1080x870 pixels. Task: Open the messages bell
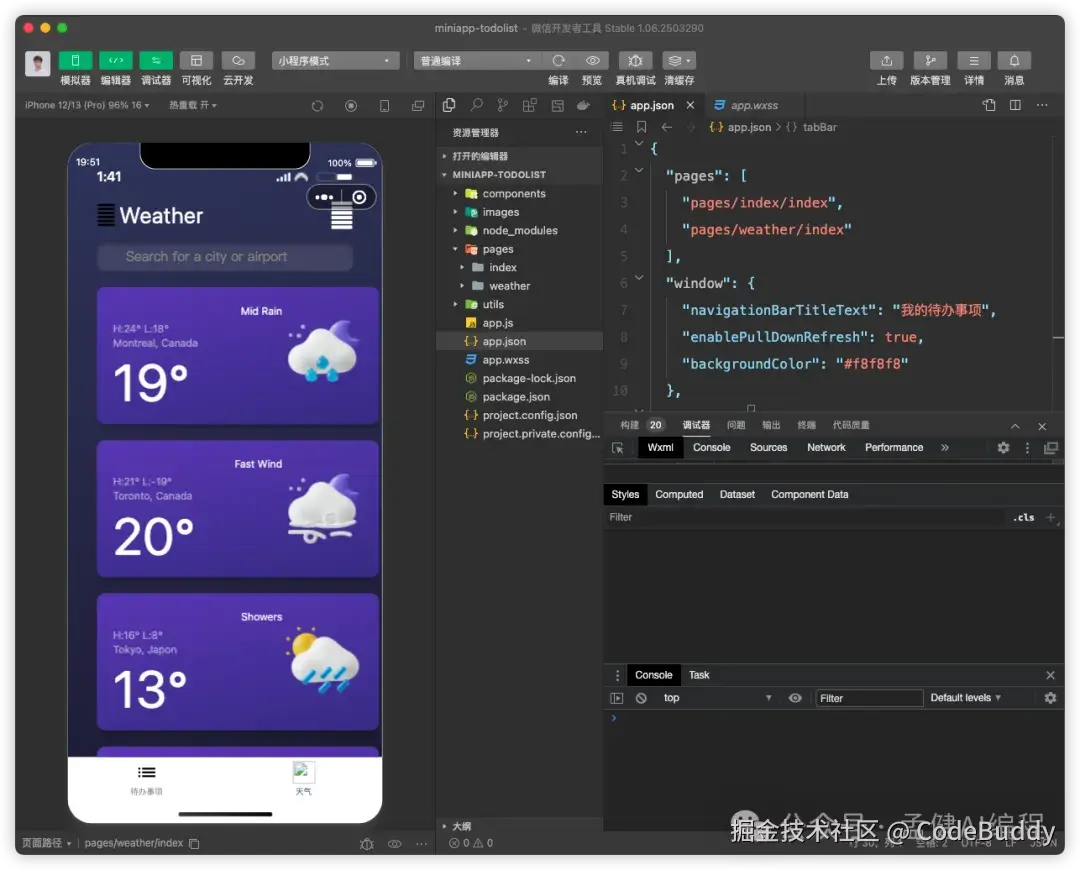(1015, 61)
